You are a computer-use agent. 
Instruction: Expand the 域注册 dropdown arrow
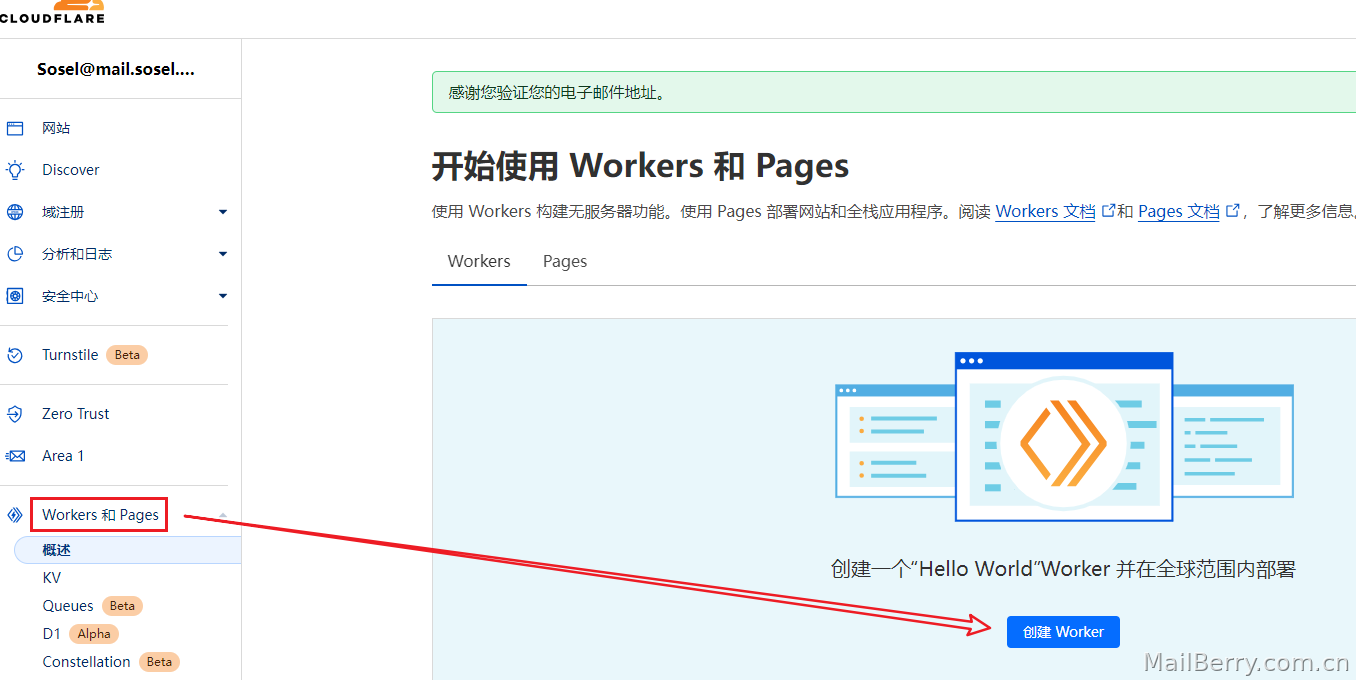(223, 212)
